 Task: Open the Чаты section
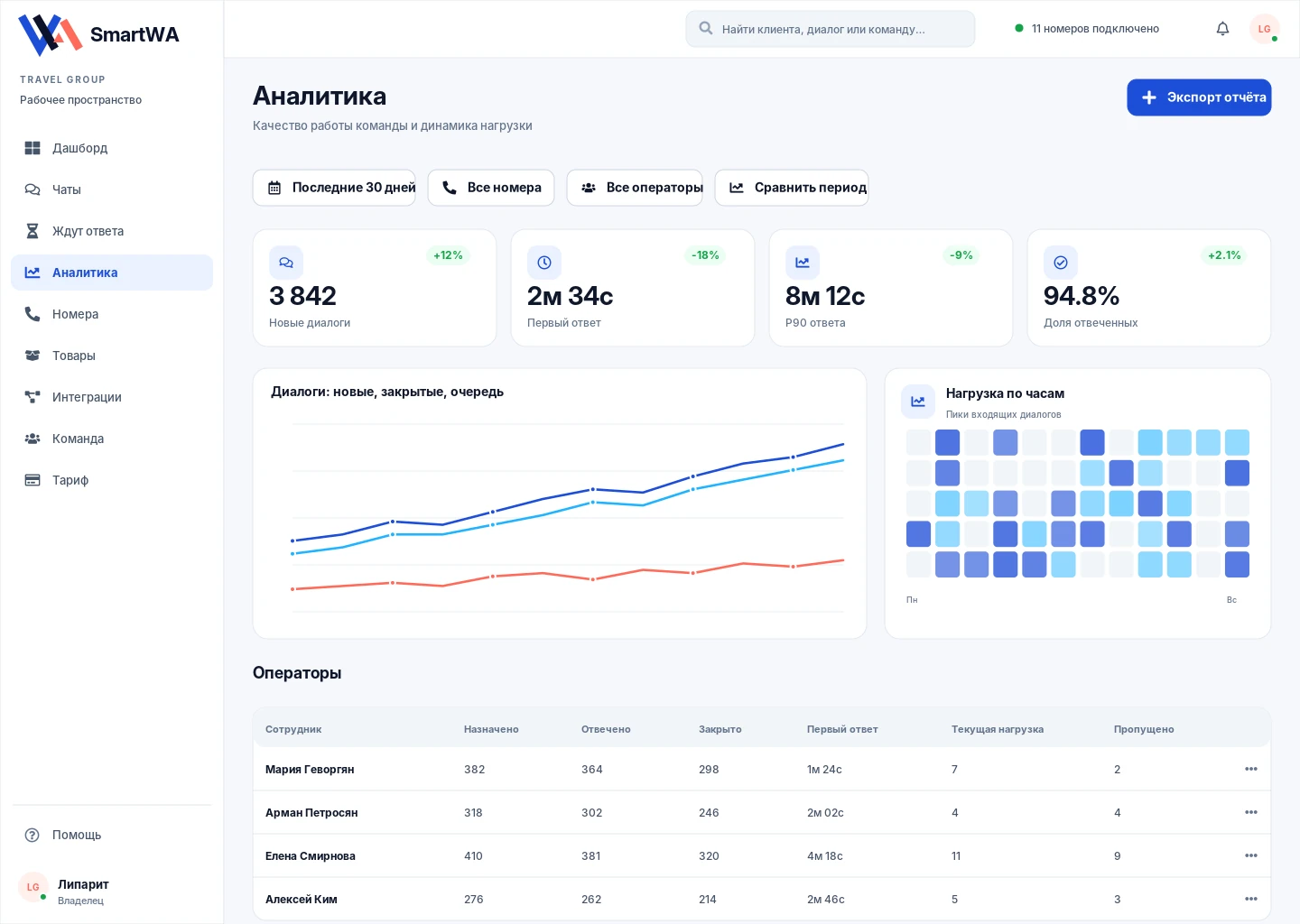pos(112,189)
